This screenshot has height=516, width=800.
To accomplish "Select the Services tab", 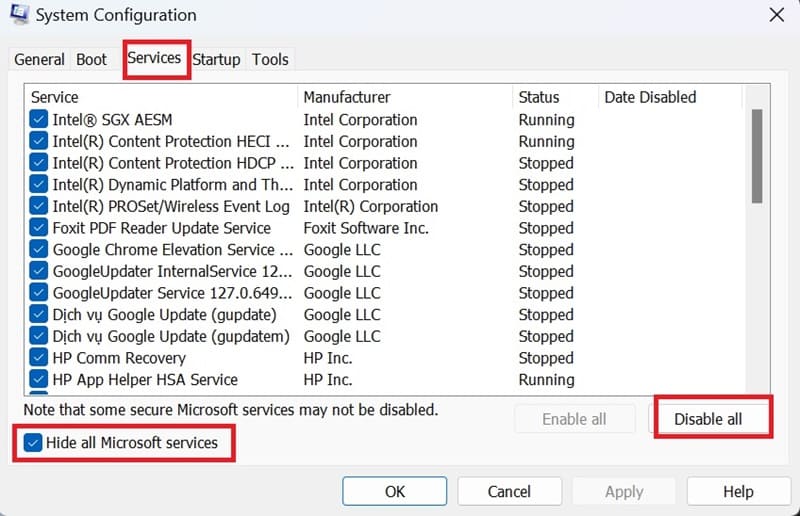I will 154,58.
